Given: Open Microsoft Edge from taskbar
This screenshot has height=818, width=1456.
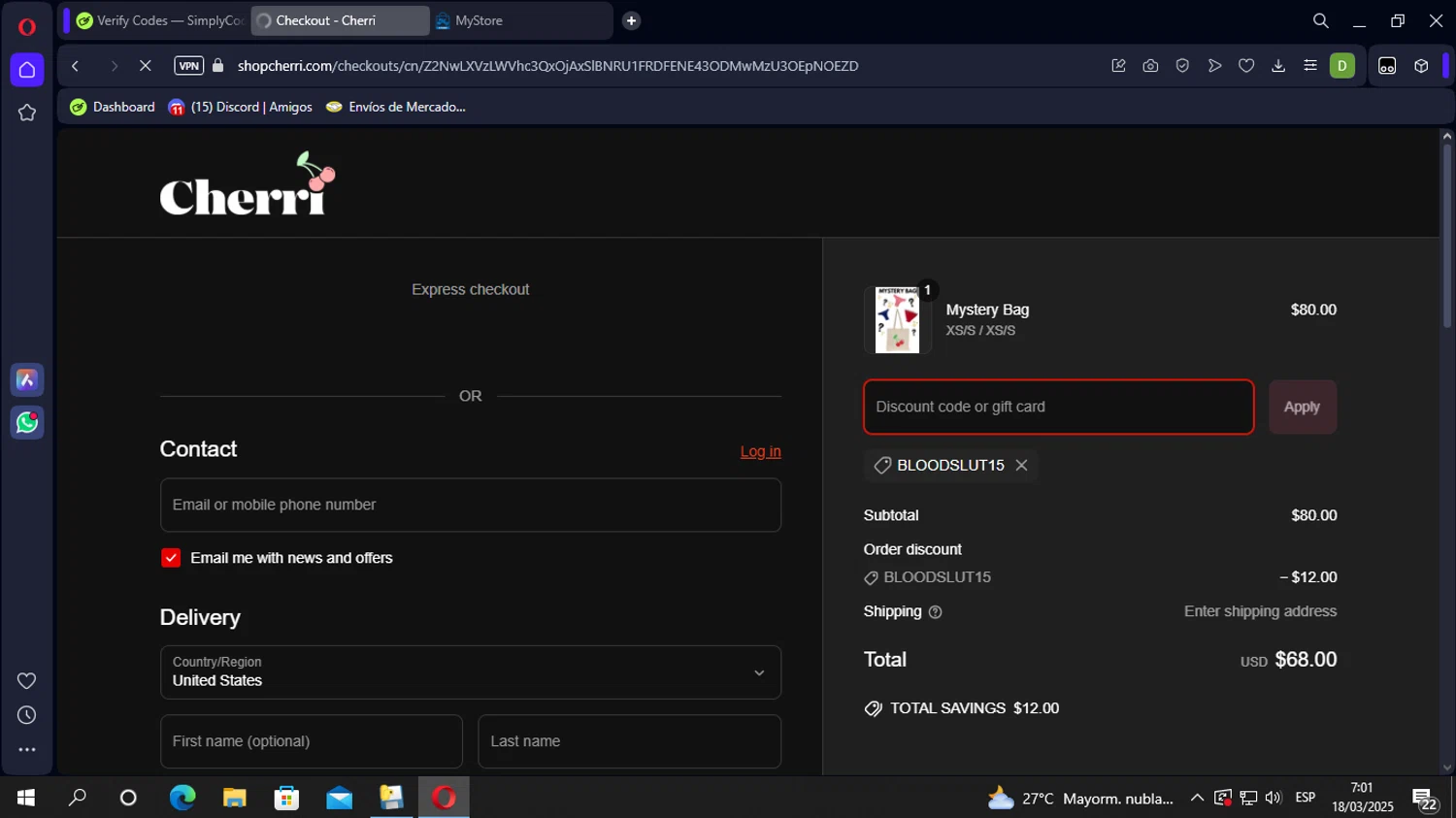Looking at the screenshot, I should [x=182, y=798].
